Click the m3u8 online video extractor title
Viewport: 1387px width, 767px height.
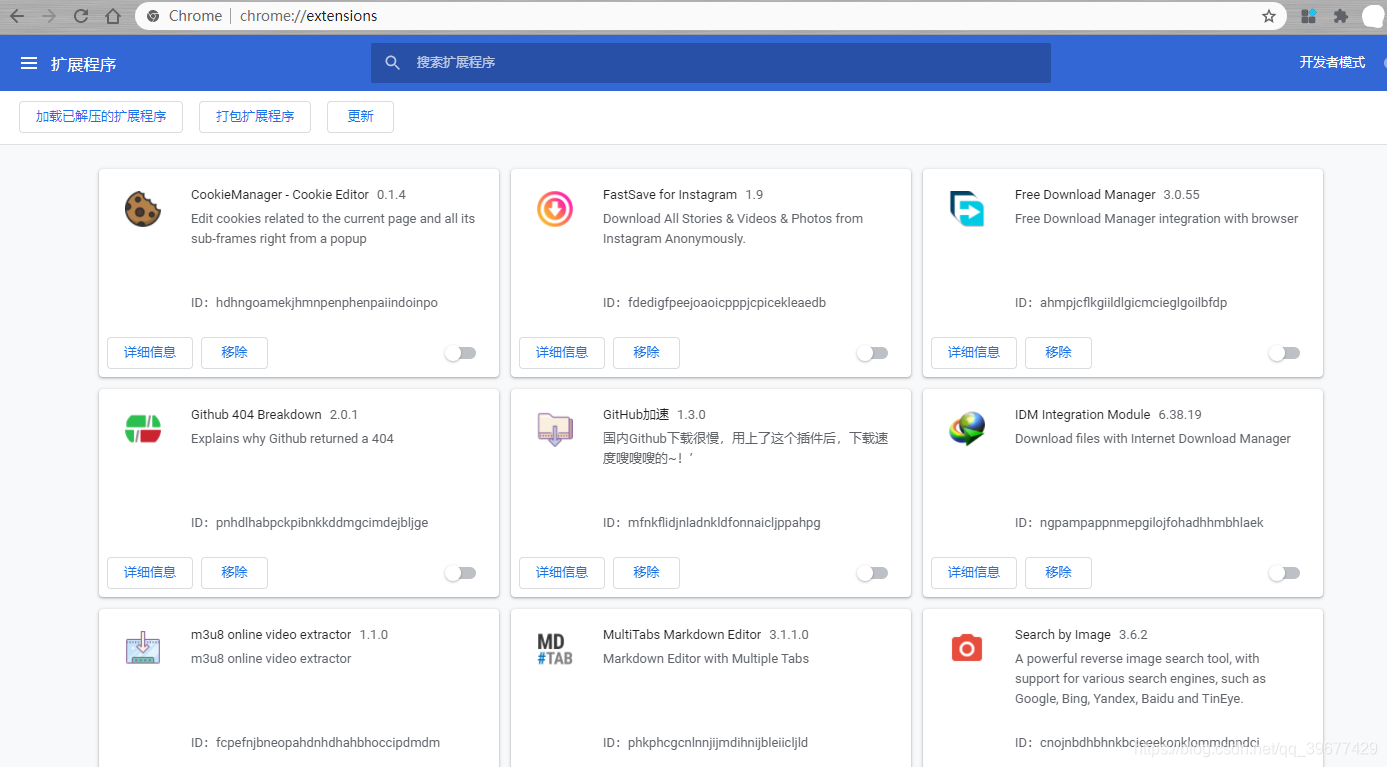coord(271,635)
